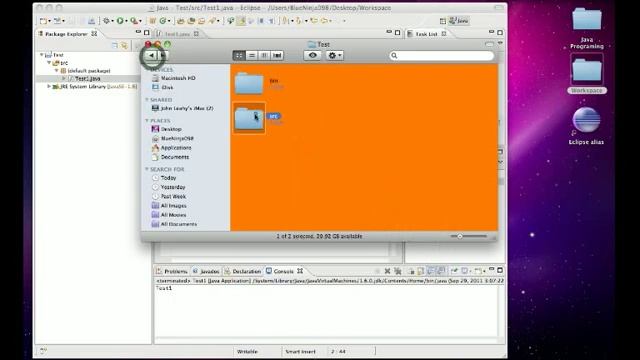Collapse the Test project tree node
This screenshot has height=360, width=640.
click(42, 54)
